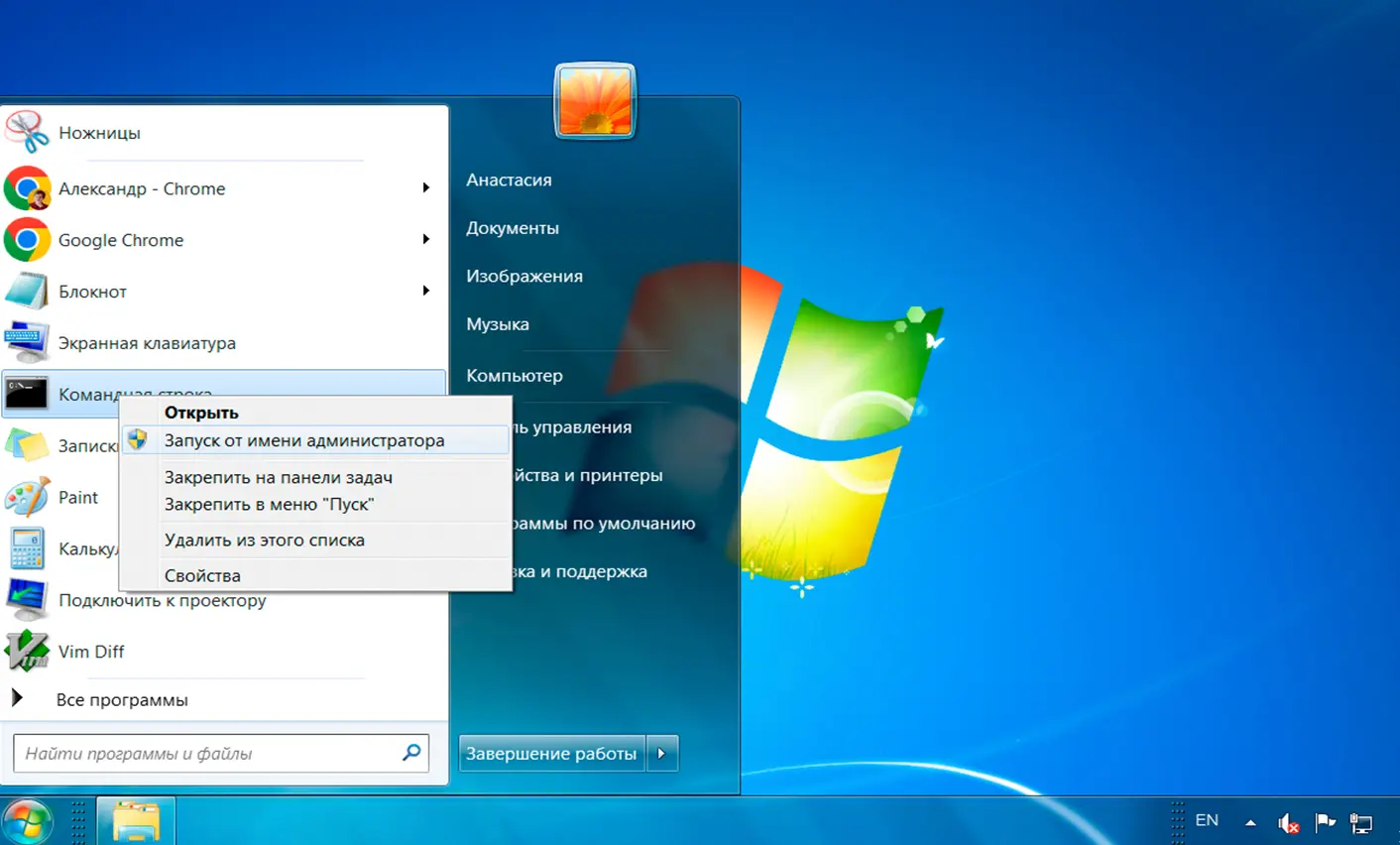The height and width of the screenshot is (845, 1400).
Task: Click the Подключить к проектору label
Action: tap(163, 600)
